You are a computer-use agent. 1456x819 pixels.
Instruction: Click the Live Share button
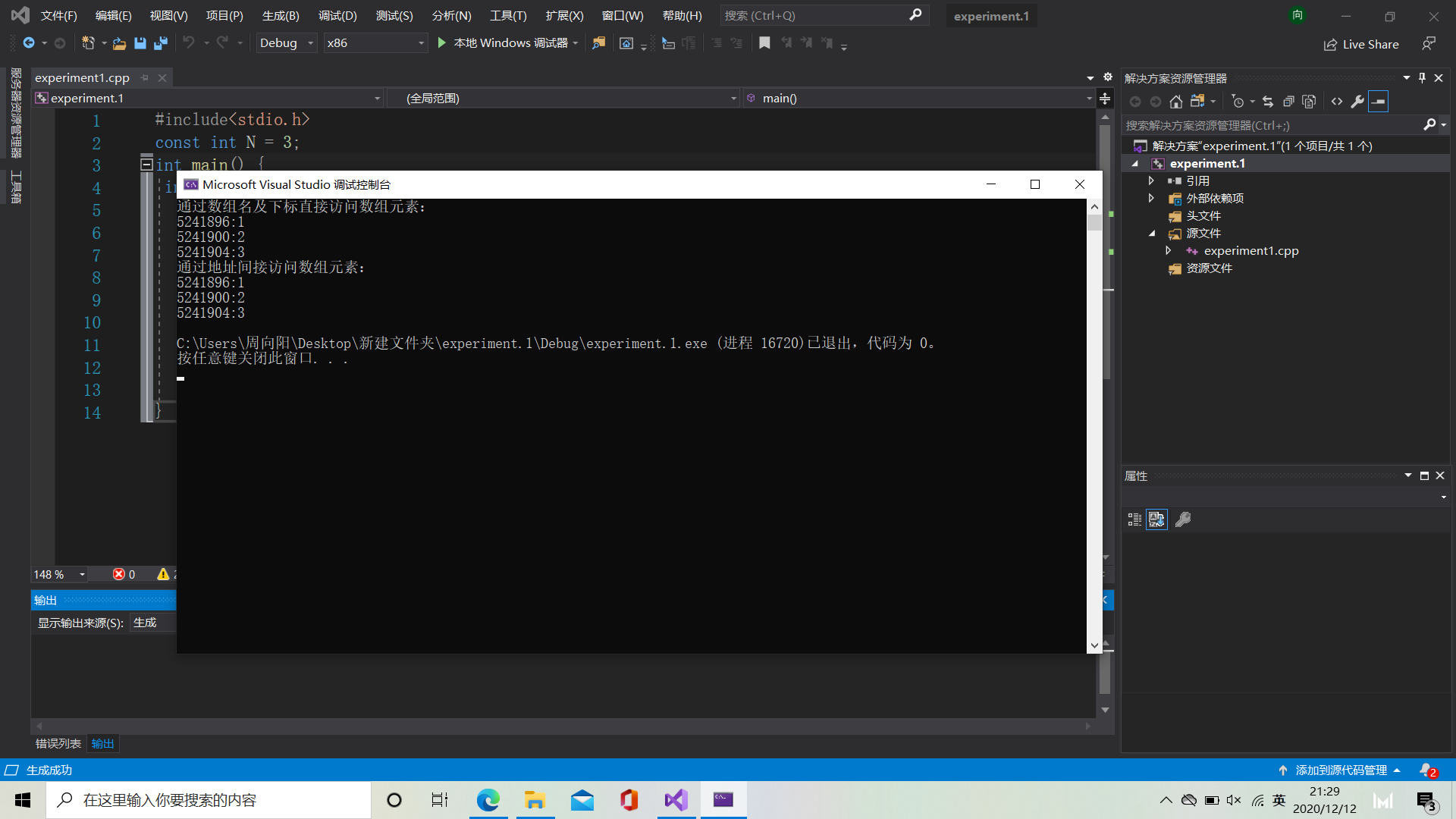[x=1361, y=44]
